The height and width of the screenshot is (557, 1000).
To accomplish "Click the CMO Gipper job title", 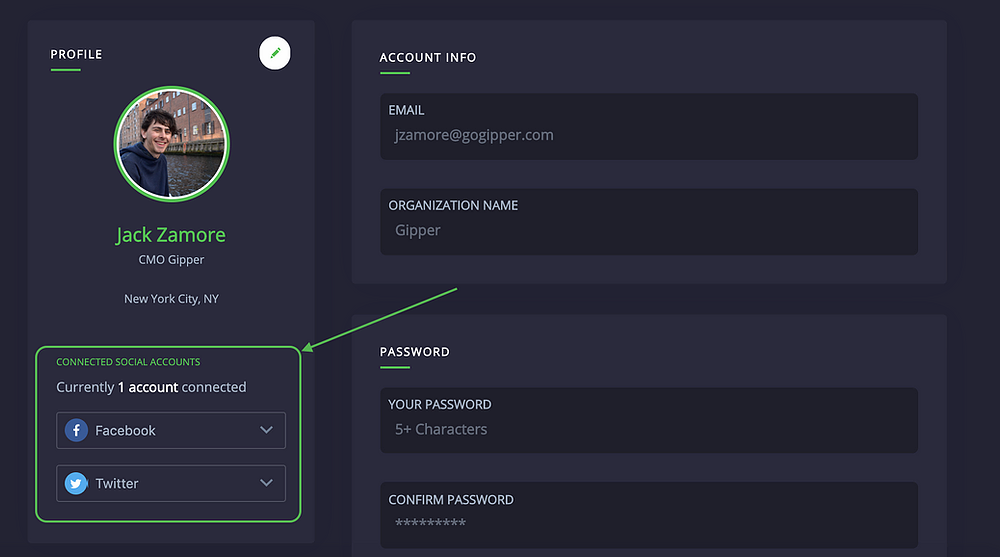I will (172, 260).
